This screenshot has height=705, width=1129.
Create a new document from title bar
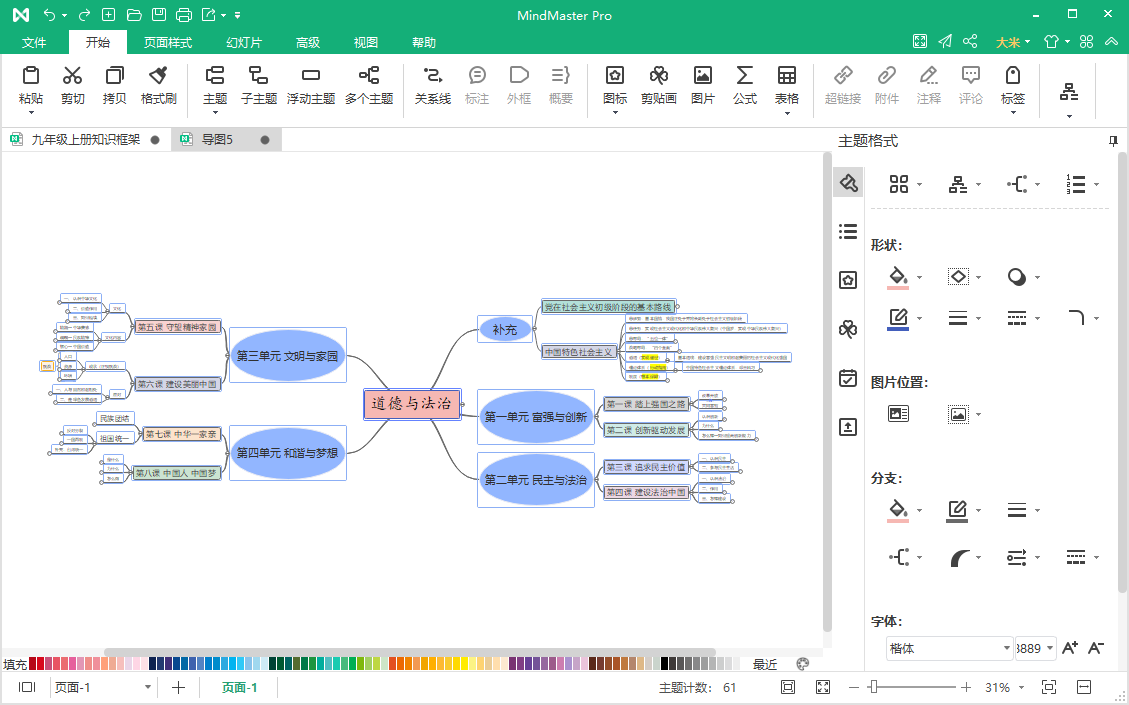(108, 14)
